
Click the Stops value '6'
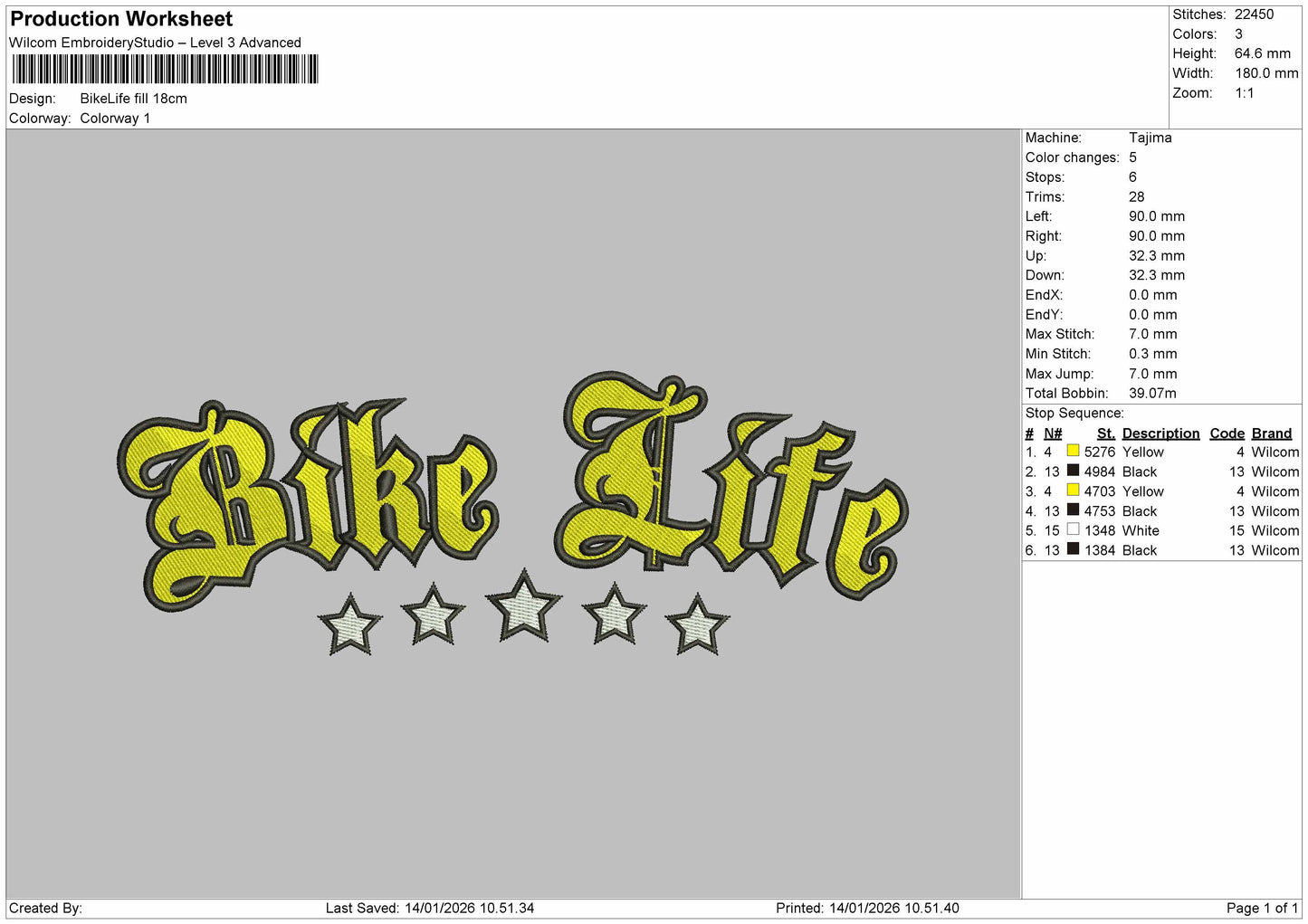click(1132, 177)
